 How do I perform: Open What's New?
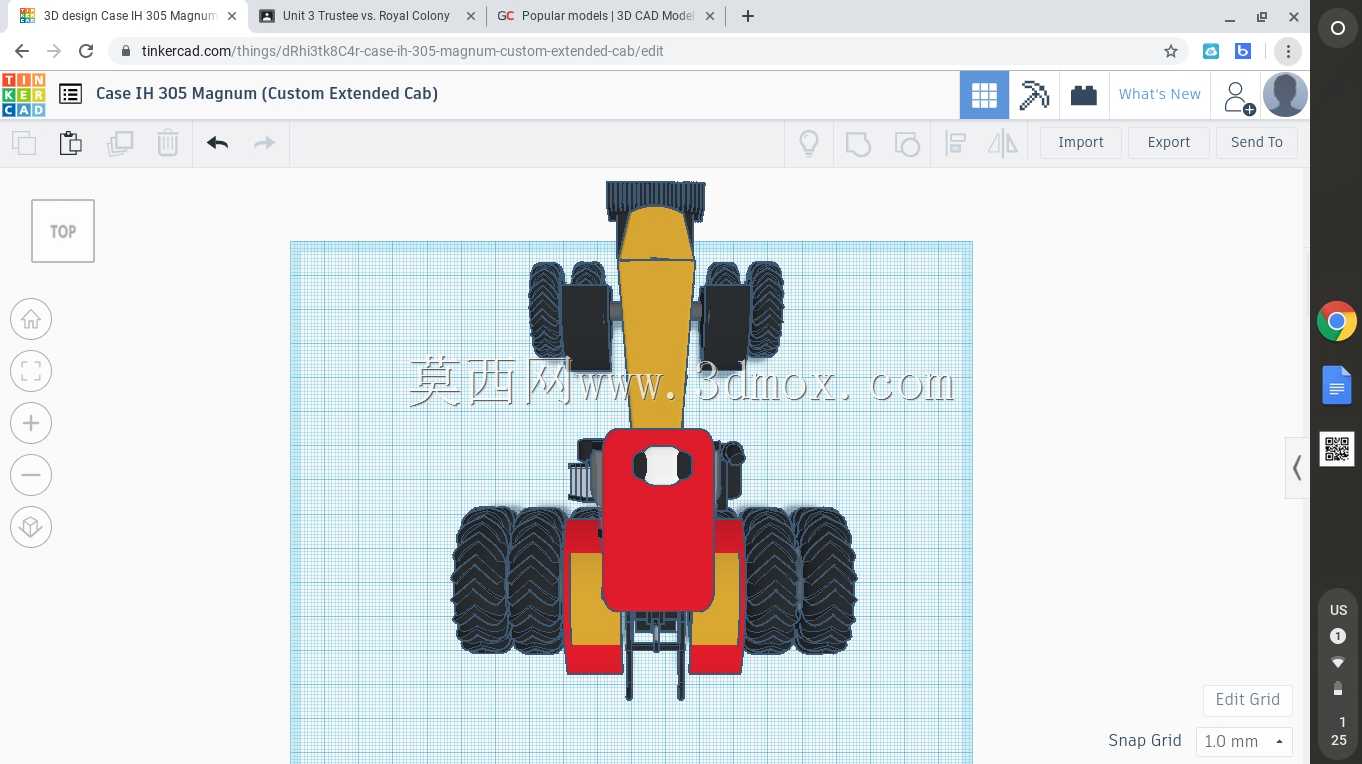coord(1160,95)
